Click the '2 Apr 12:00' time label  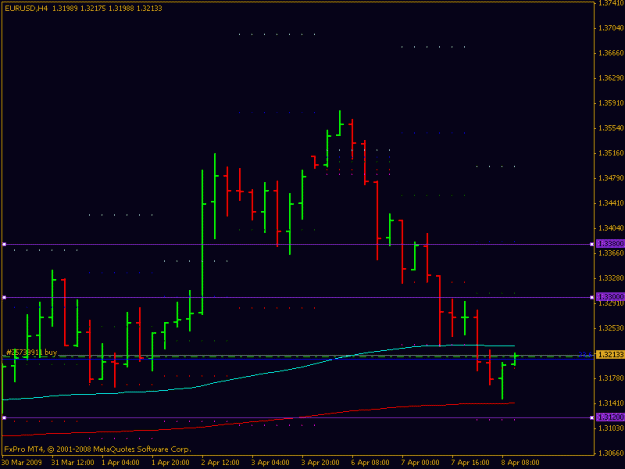pos(220,463)
